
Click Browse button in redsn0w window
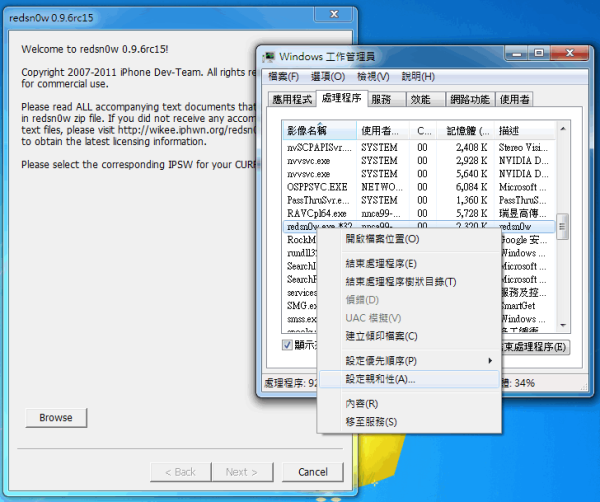pyautogui.click(x=56, y=417)
